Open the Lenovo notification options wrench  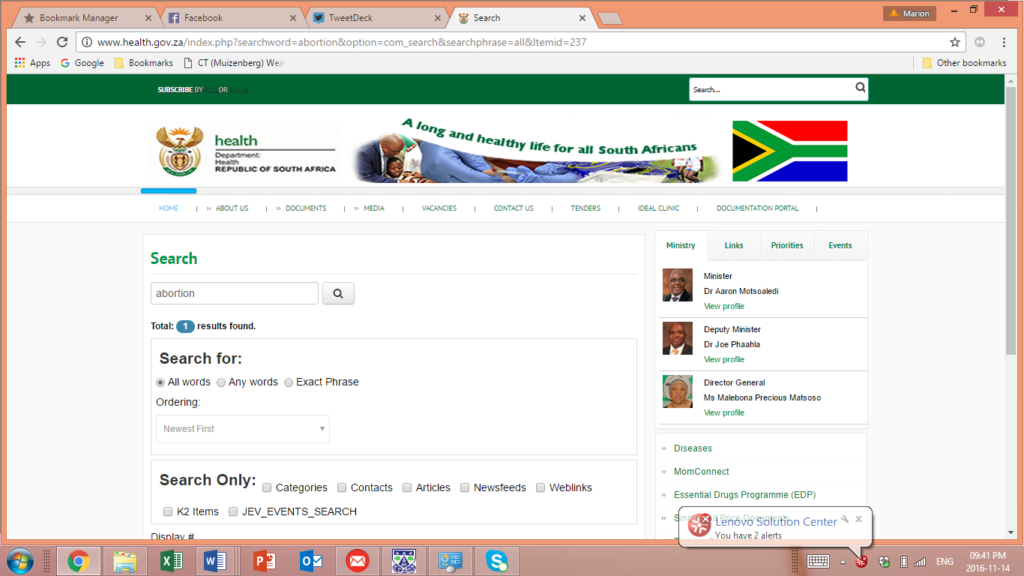[x=845, y=519]
